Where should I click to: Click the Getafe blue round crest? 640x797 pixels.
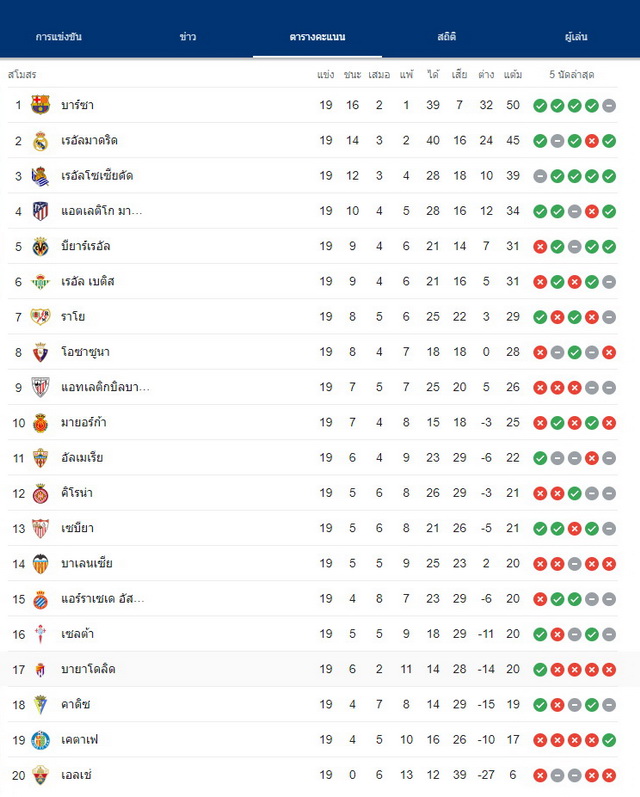click(x=40, y=740)
